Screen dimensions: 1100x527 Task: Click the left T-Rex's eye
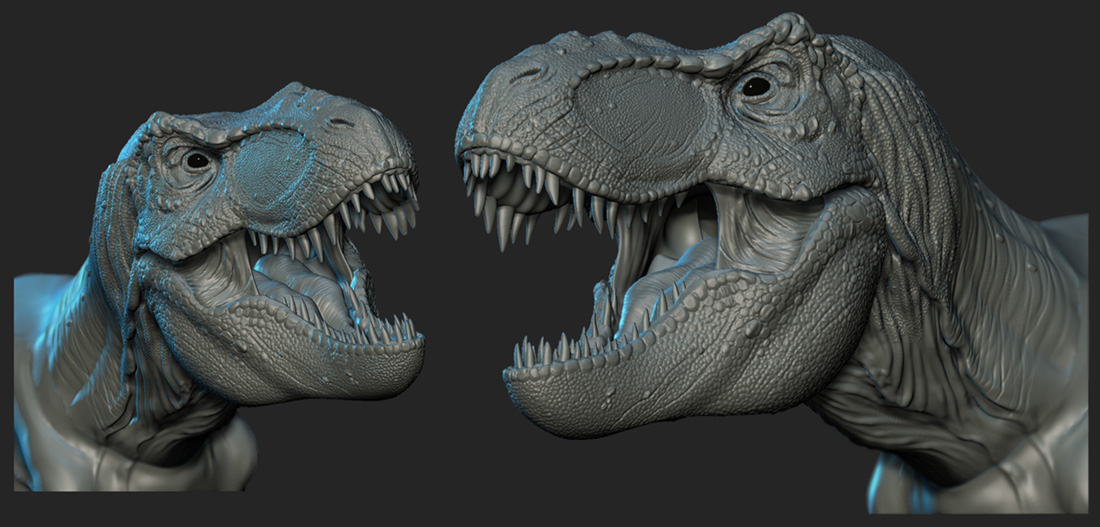[x=198, y=159]
